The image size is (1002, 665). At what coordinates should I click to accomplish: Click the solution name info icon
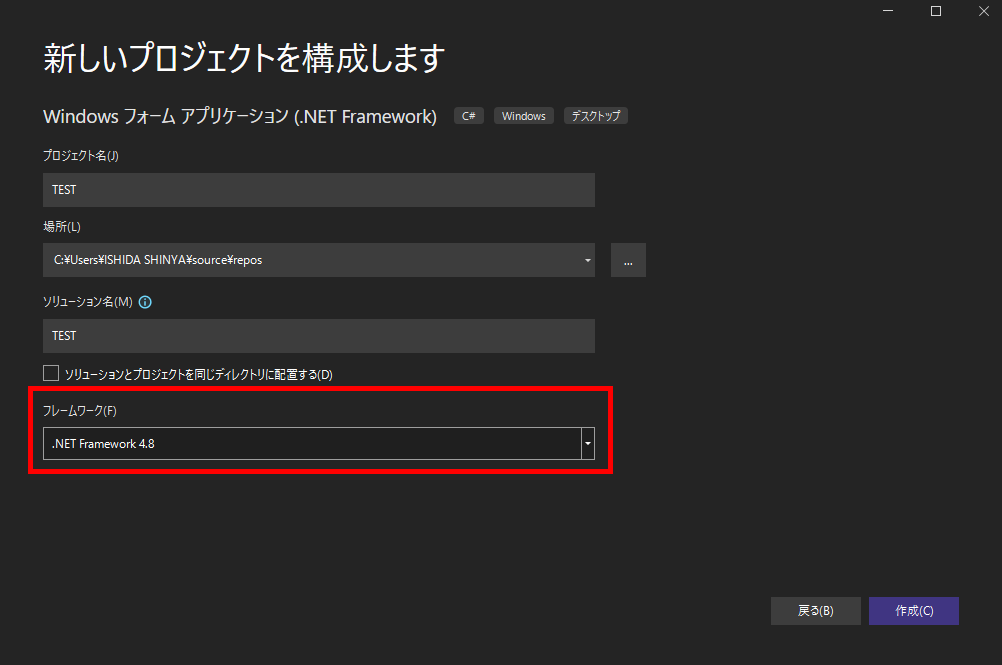coord(145,302)
